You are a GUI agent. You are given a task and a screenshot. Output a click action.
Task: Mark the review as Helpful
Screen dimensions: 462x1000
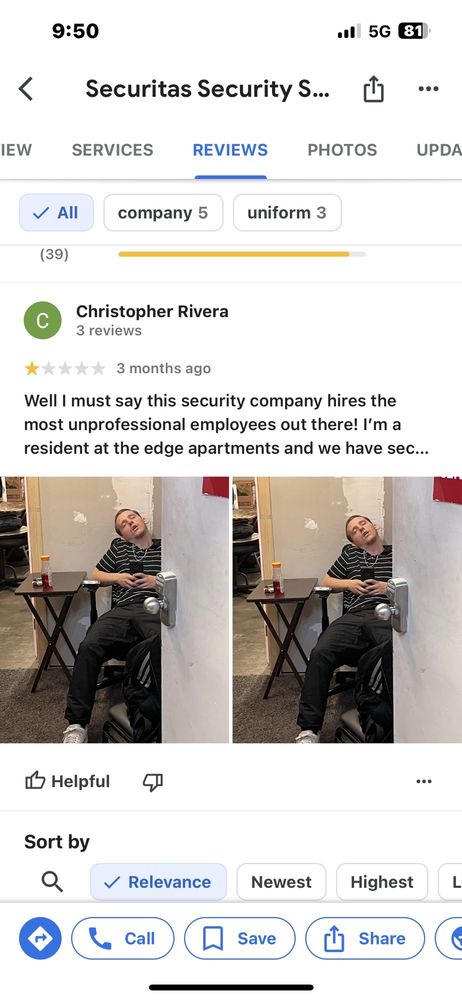(68, 781)
